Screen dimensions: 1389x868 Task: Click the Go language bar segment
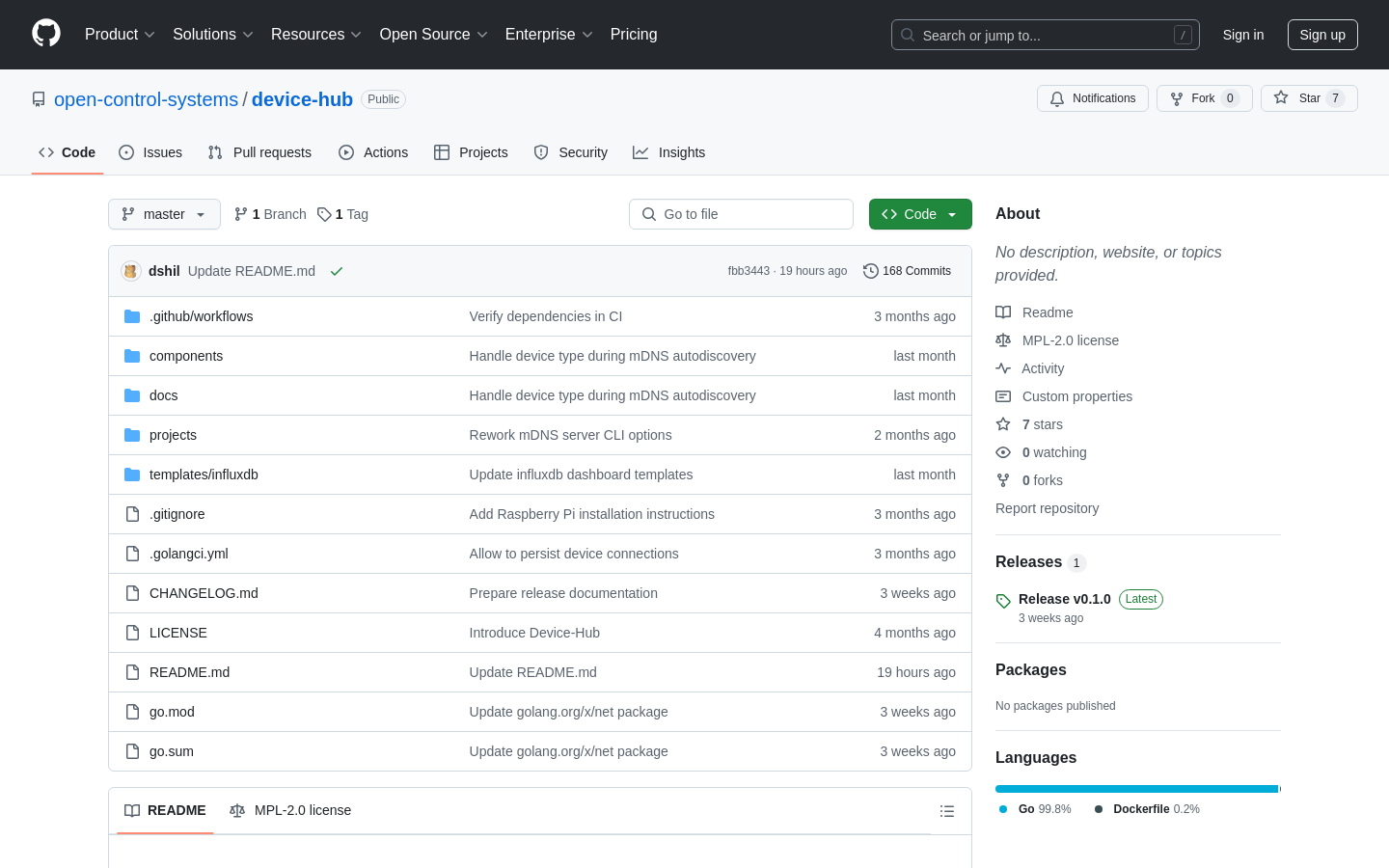[1136, 789]
